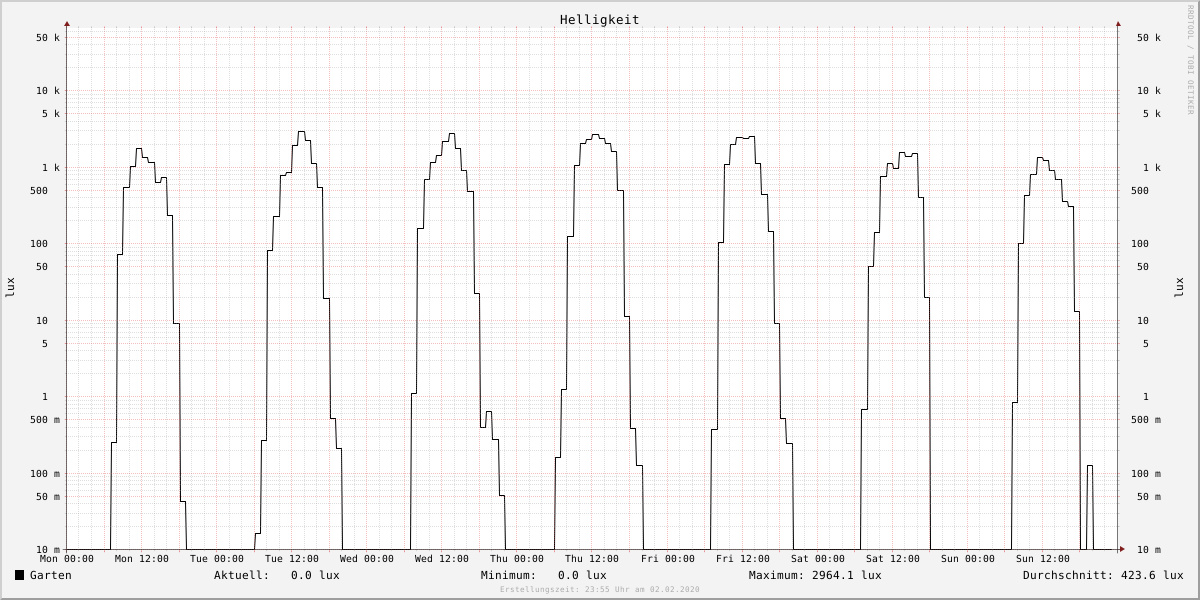Select the "Durchschnitt: 423.6 lux" value
Viewport: 1200px width, 600px height.
click(1103, 575)
